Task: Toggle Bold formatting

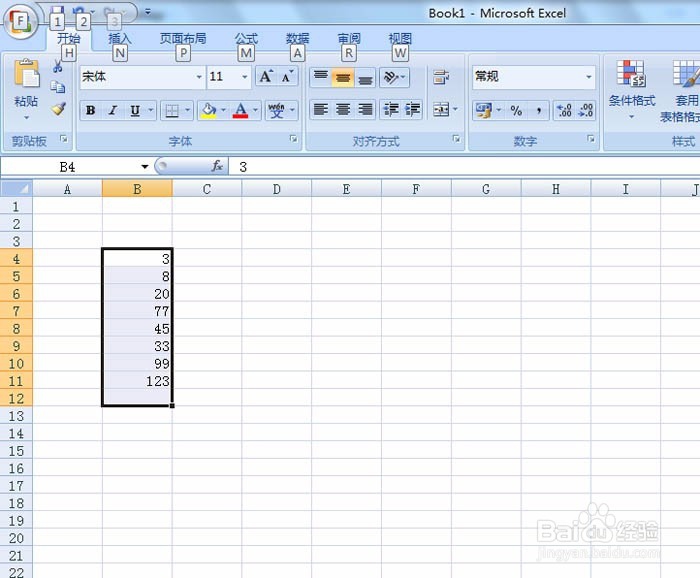Action: [91, 110]
